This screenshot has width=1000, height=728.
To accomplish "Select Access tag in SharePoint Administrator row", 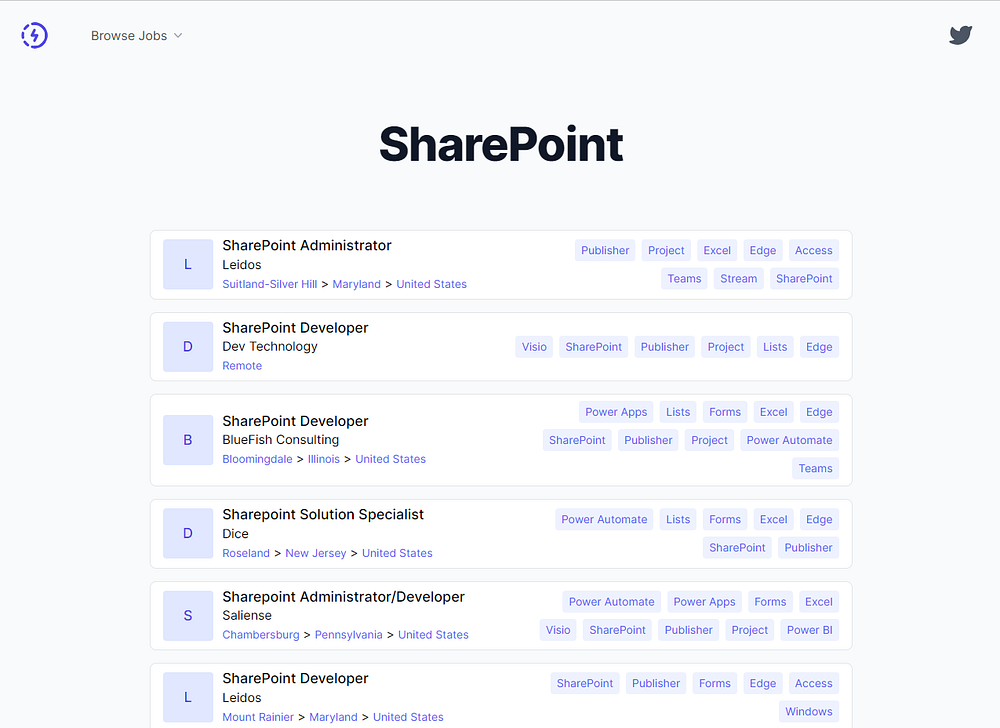I will click(x=814, y=251).
